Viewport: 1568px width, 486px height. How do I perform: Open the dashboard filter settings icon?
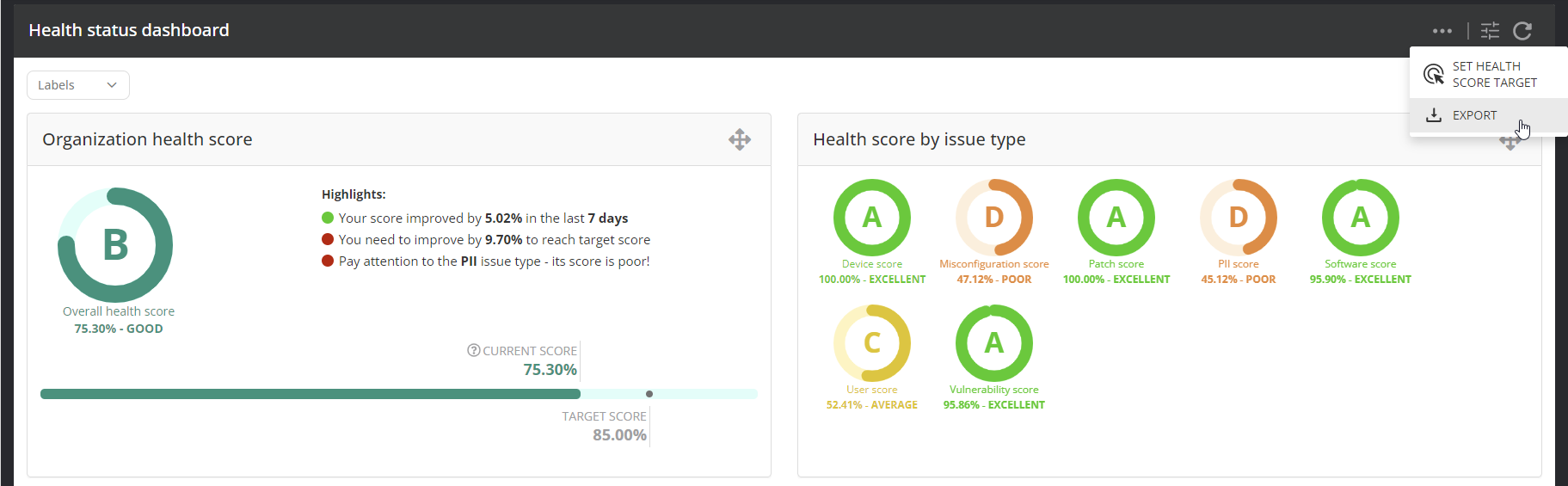point(1490,31)
